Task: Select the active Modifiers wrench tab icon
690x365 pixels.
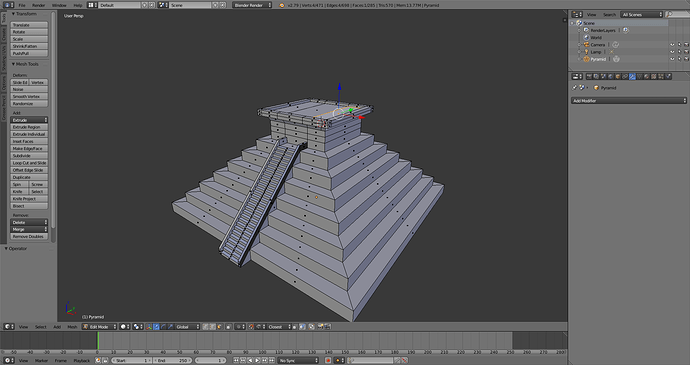Action: pos(632,77)
